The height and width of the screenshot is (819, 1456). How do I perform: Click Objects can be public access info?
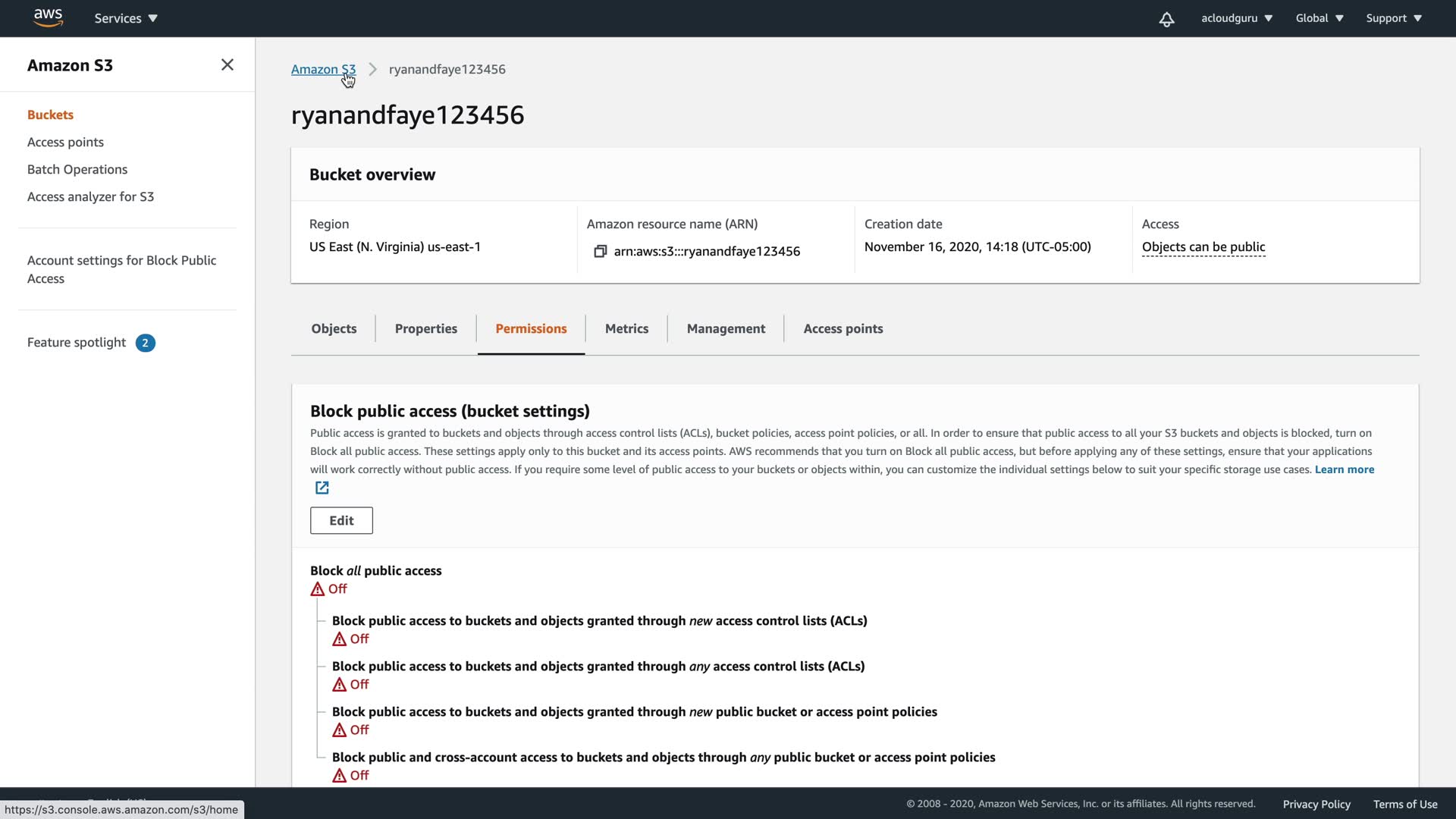click(1203, 246)
